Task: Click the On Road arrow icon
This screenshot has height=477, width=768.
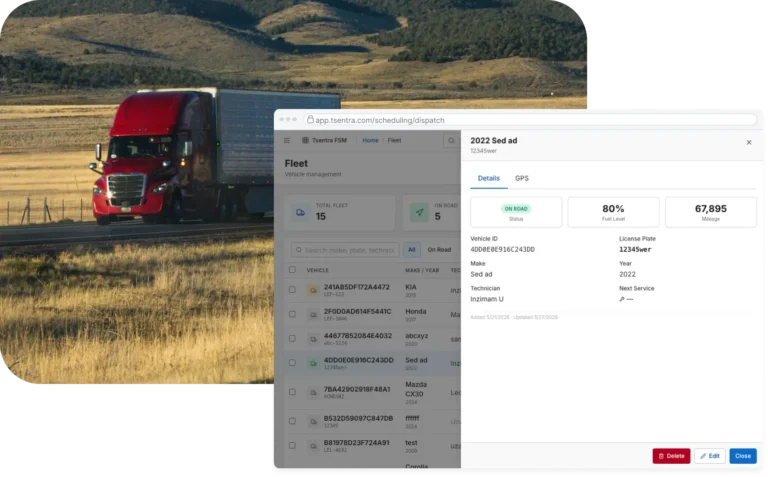Action: point(419,213)
